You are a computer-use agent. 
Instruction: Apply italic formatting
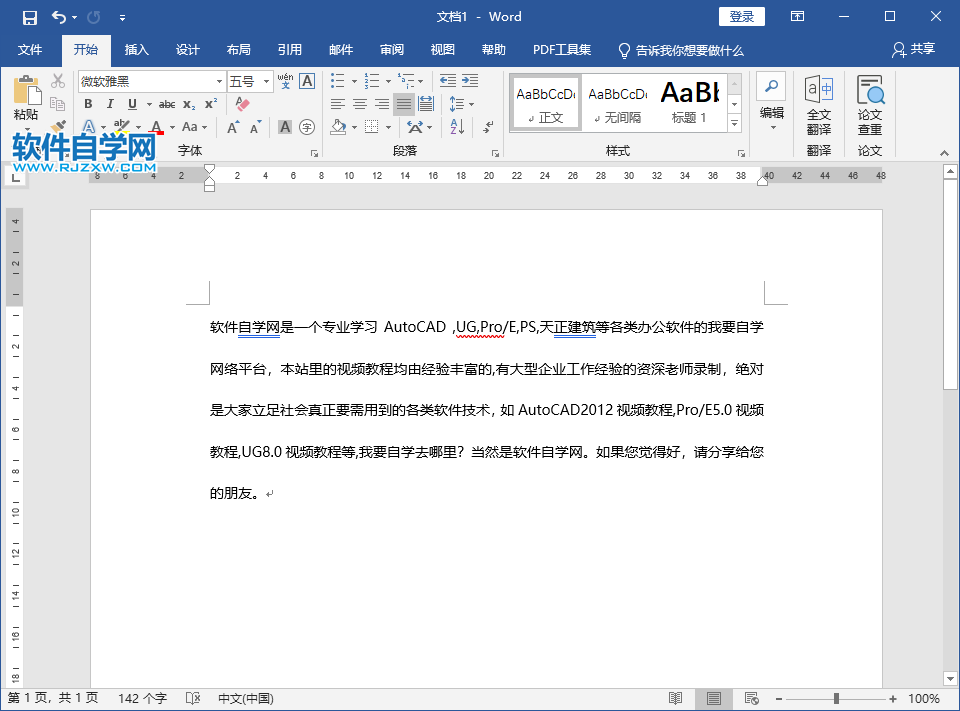pyautogui.click(x=110, y=104)
